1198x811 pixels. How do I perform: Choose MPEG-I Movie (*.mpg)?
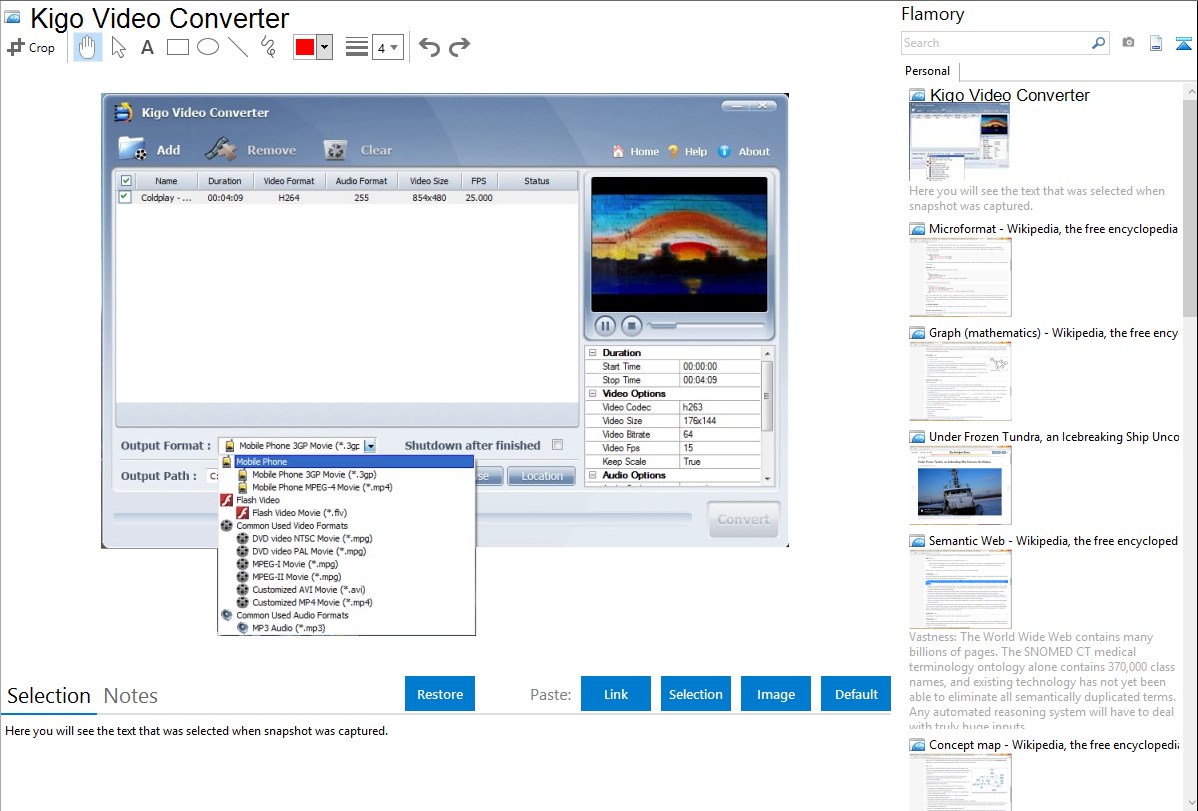[x=295, y=564]
